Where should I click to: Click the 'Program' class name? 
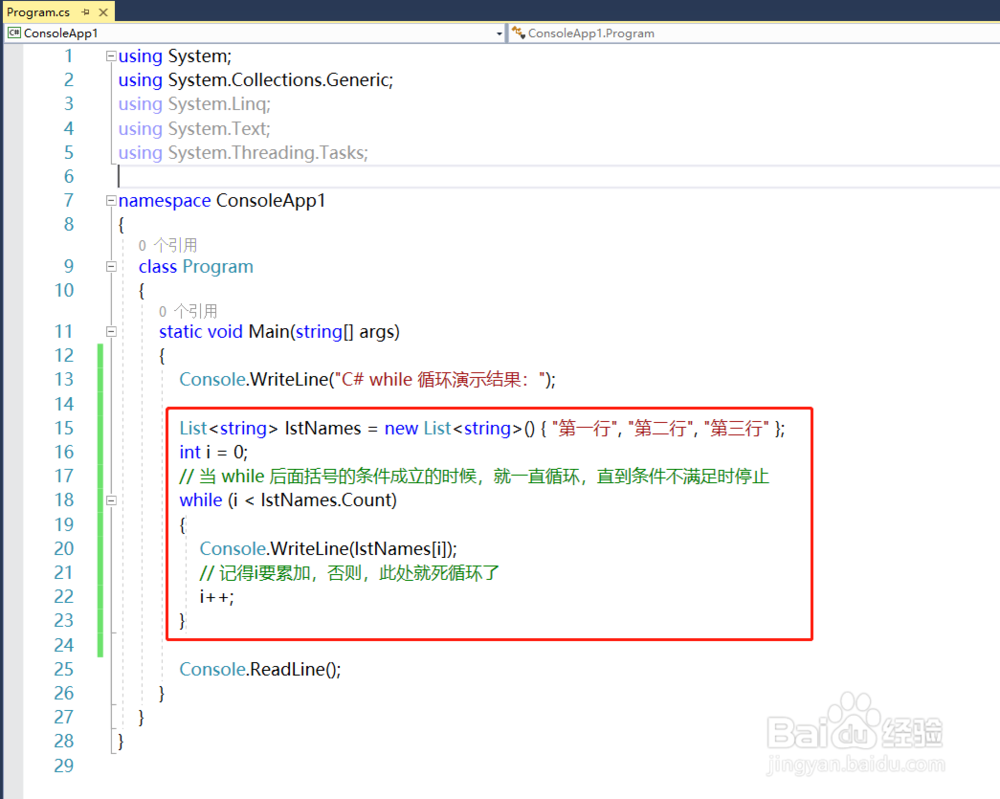[218, 267]
